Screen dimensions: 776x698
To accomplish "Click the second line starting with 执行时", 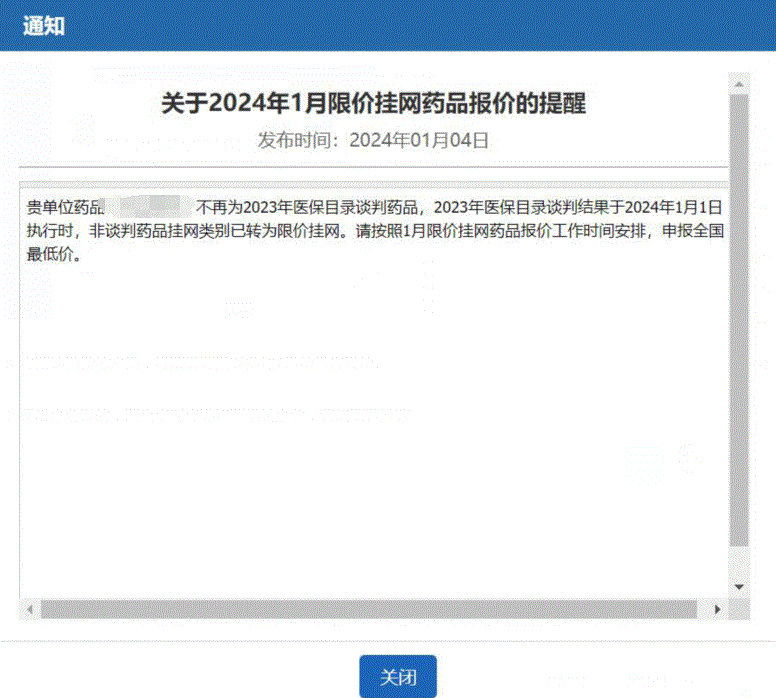I will coord(200,230).
